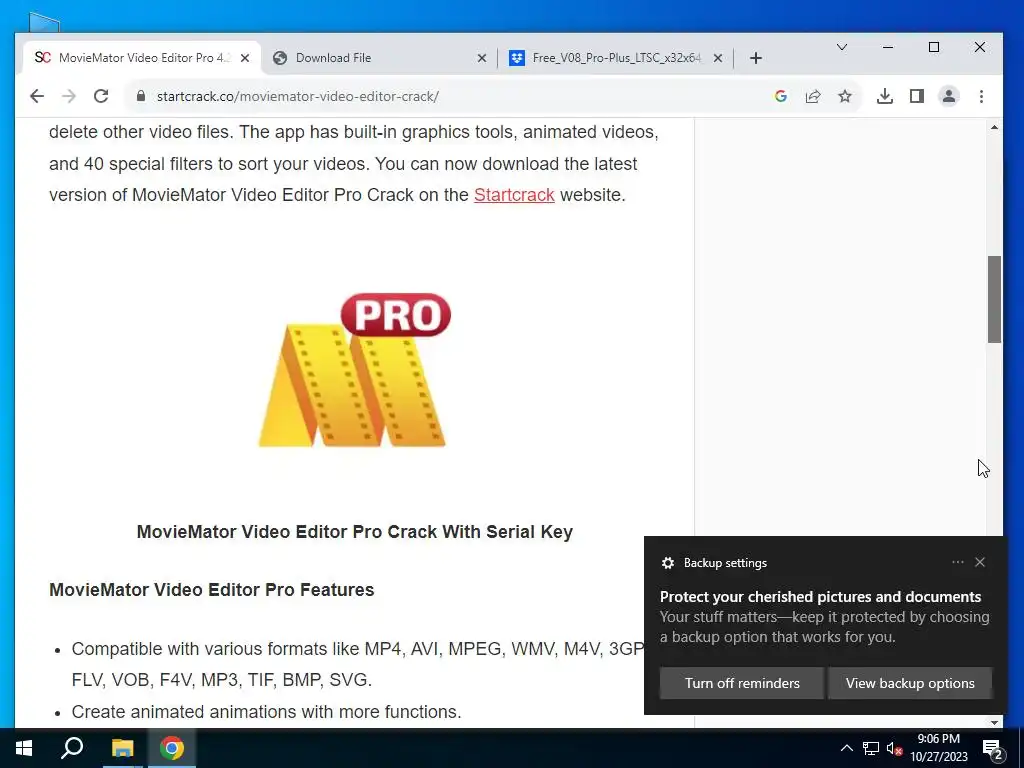Click the MovieMator PRO logo image

[355, 370]
